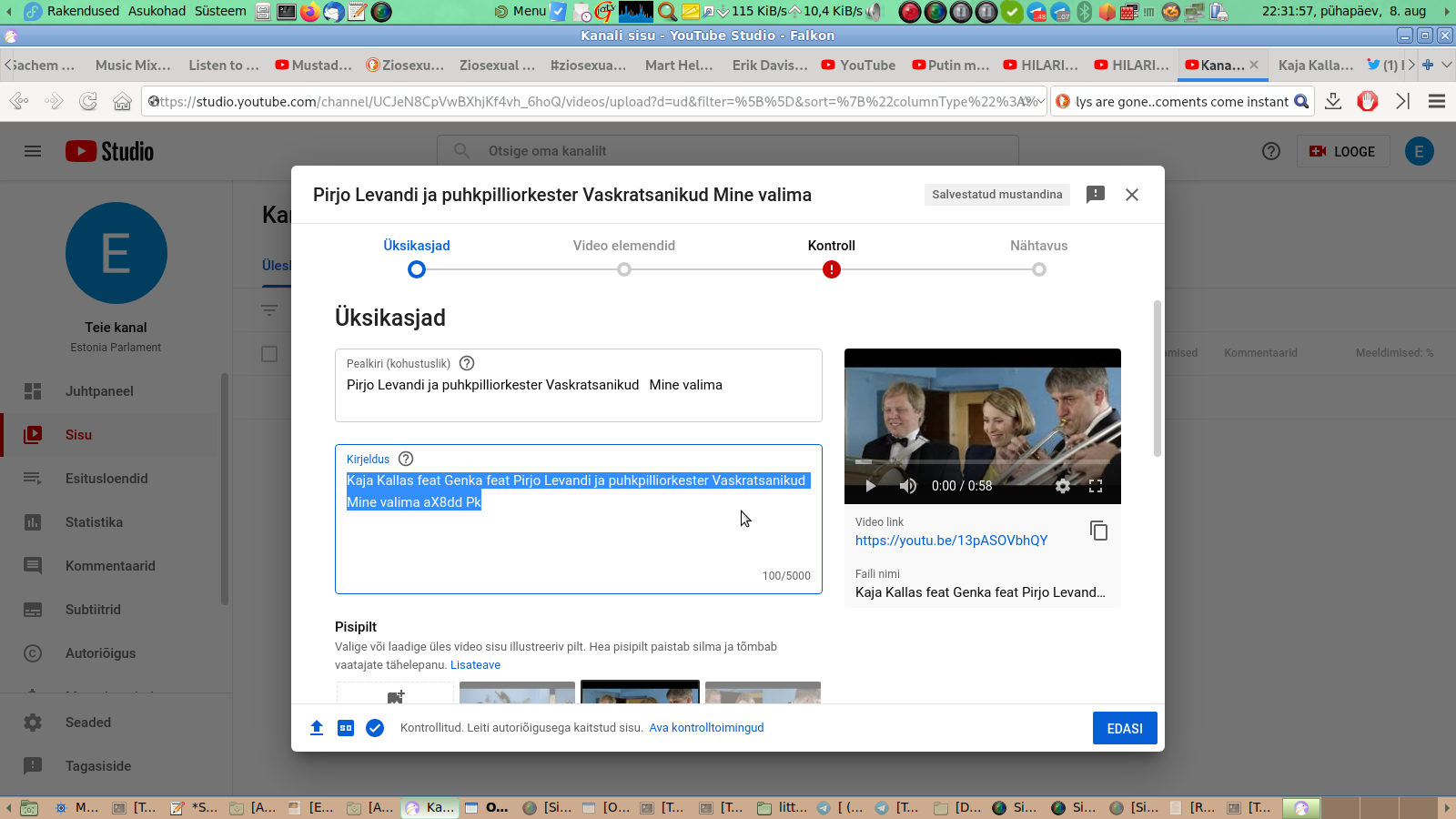Viewport: 1456px width, 819px height.
Task: Click the checks complete checkmark icon
Action: coord(375,728)
